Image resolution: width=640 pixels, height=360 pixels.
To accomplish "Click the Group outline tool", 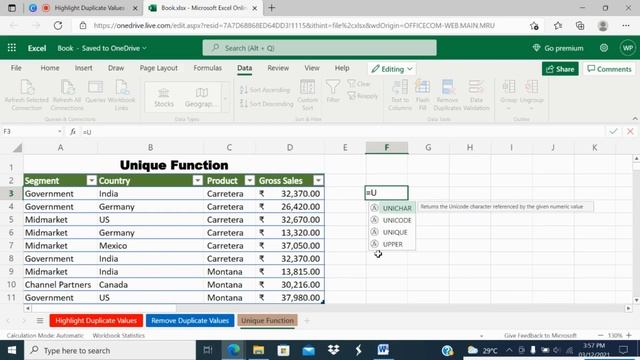I will [x=509, y=95].
